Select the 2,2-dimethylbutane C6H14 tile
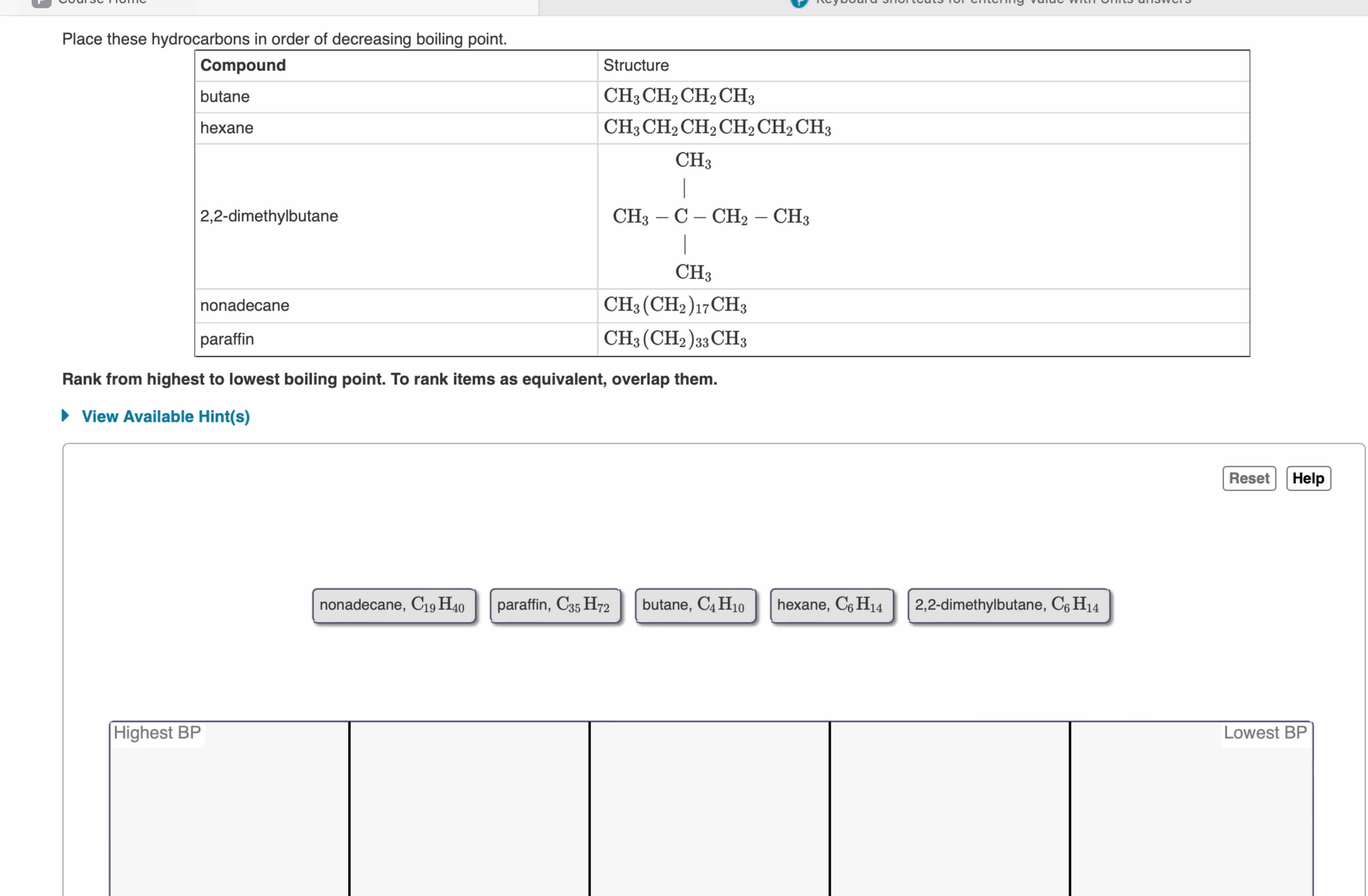This screenshot has height=896, width=1368. [1009, 605]
